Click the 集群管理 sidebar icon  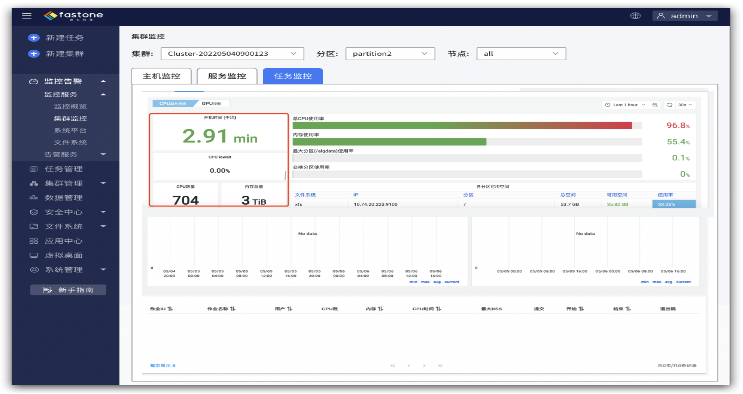pos(34,183)
